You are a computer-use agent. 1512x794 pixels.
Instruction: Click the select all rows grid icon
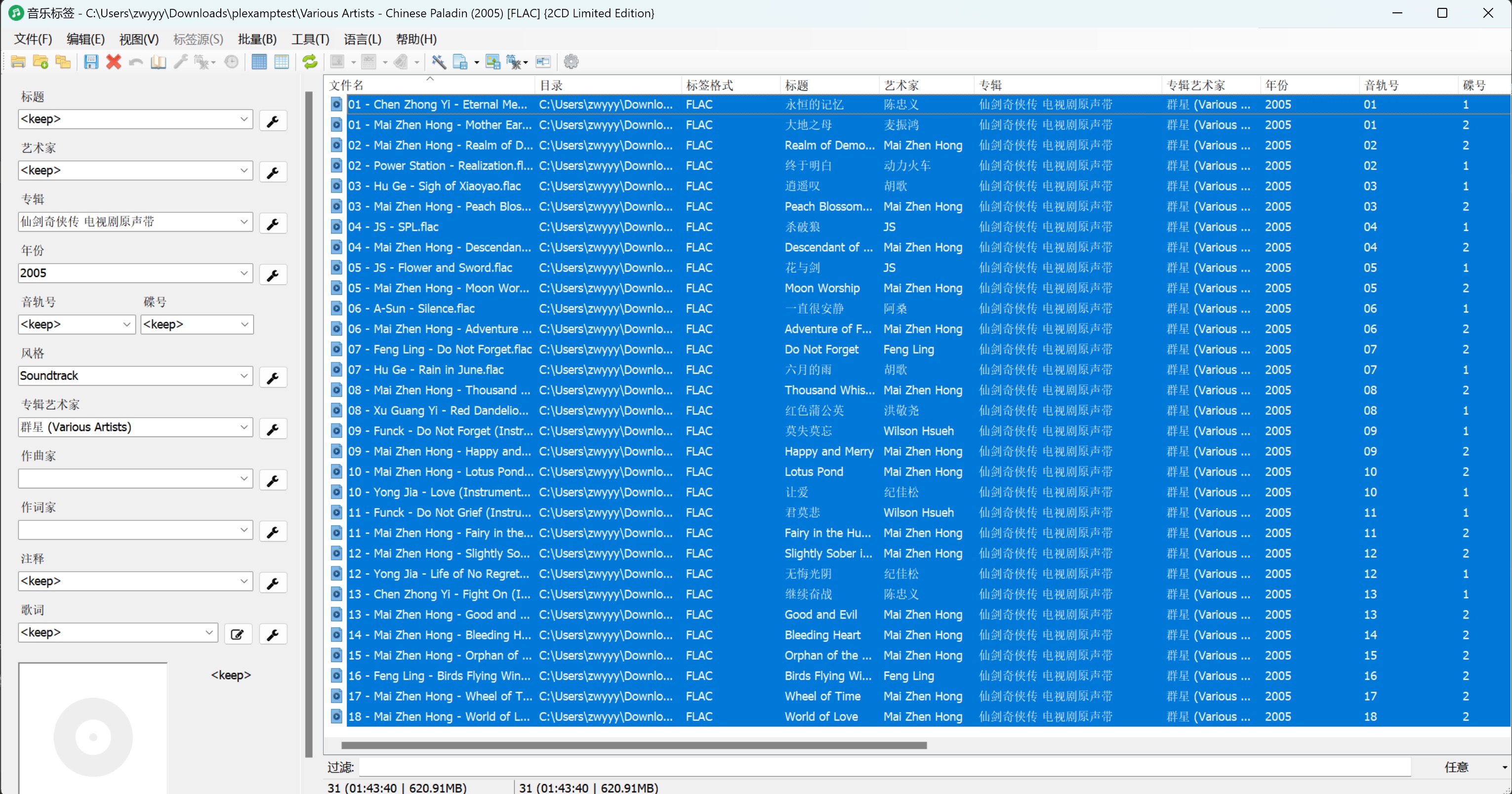tap(259, 62)
